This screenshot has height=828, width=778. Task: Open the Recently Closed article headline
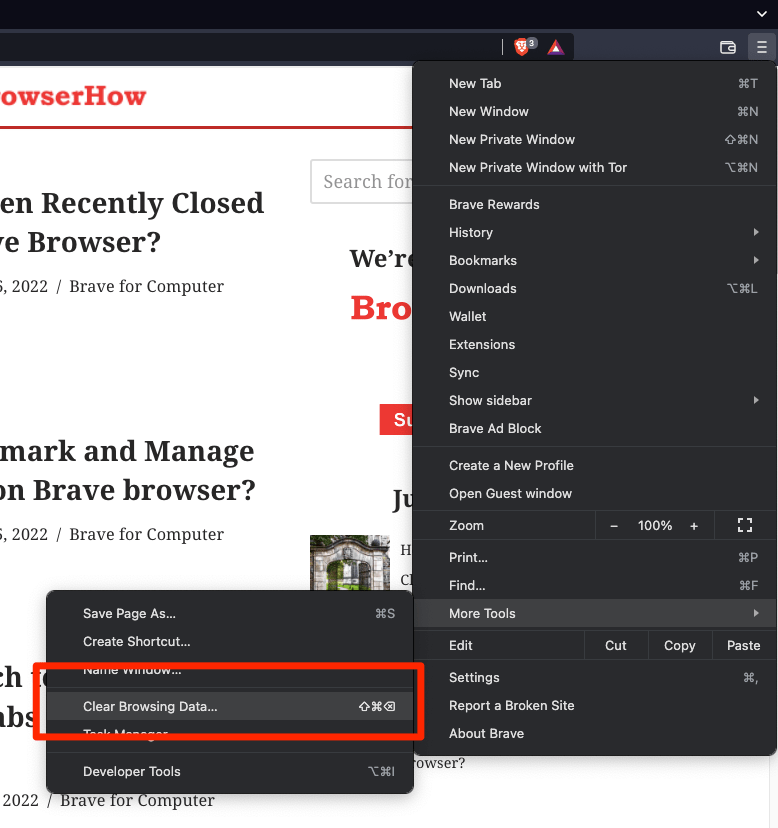(132, 222)
